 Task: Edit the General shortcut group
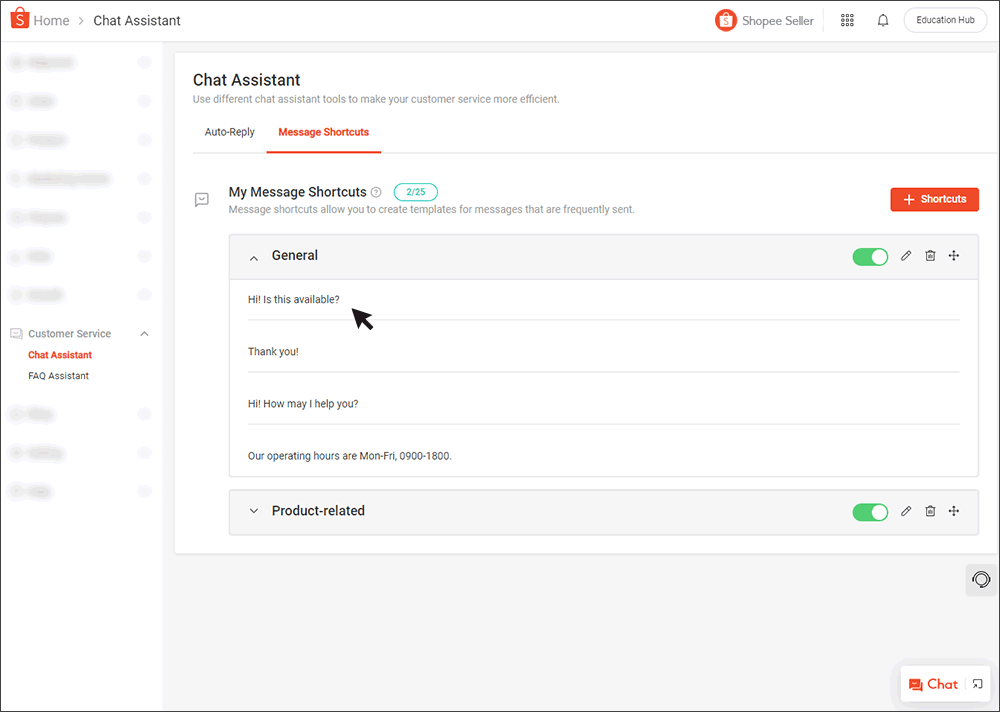click(x=906, y=256)
